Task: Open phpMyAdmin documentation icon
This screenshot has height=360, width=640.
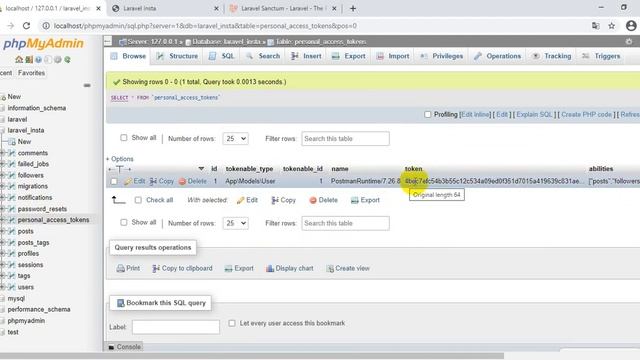Action: (38, 60)
